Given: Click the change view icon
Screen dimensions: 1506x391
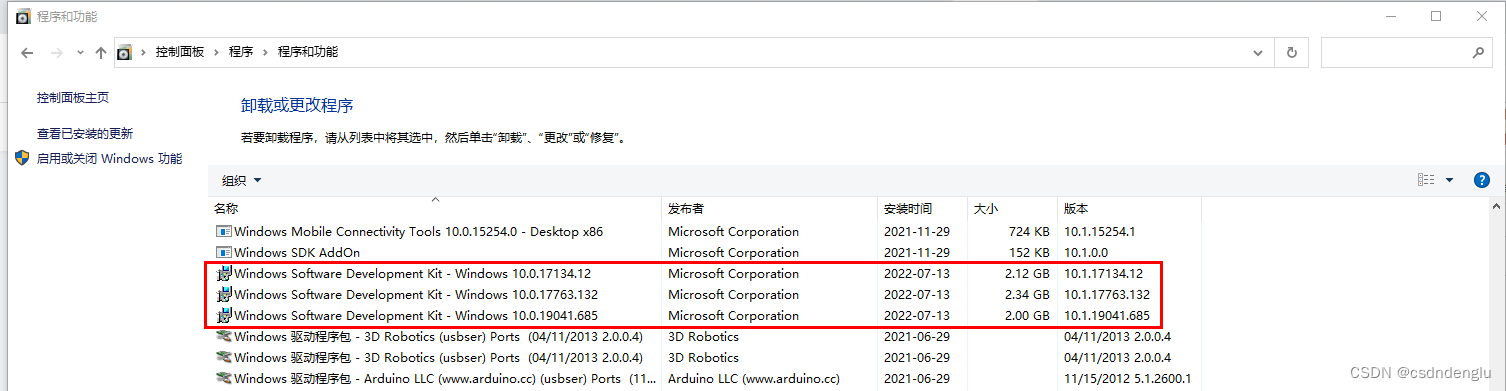Looking at the screenshot, I should click(x=1426, y=180).
